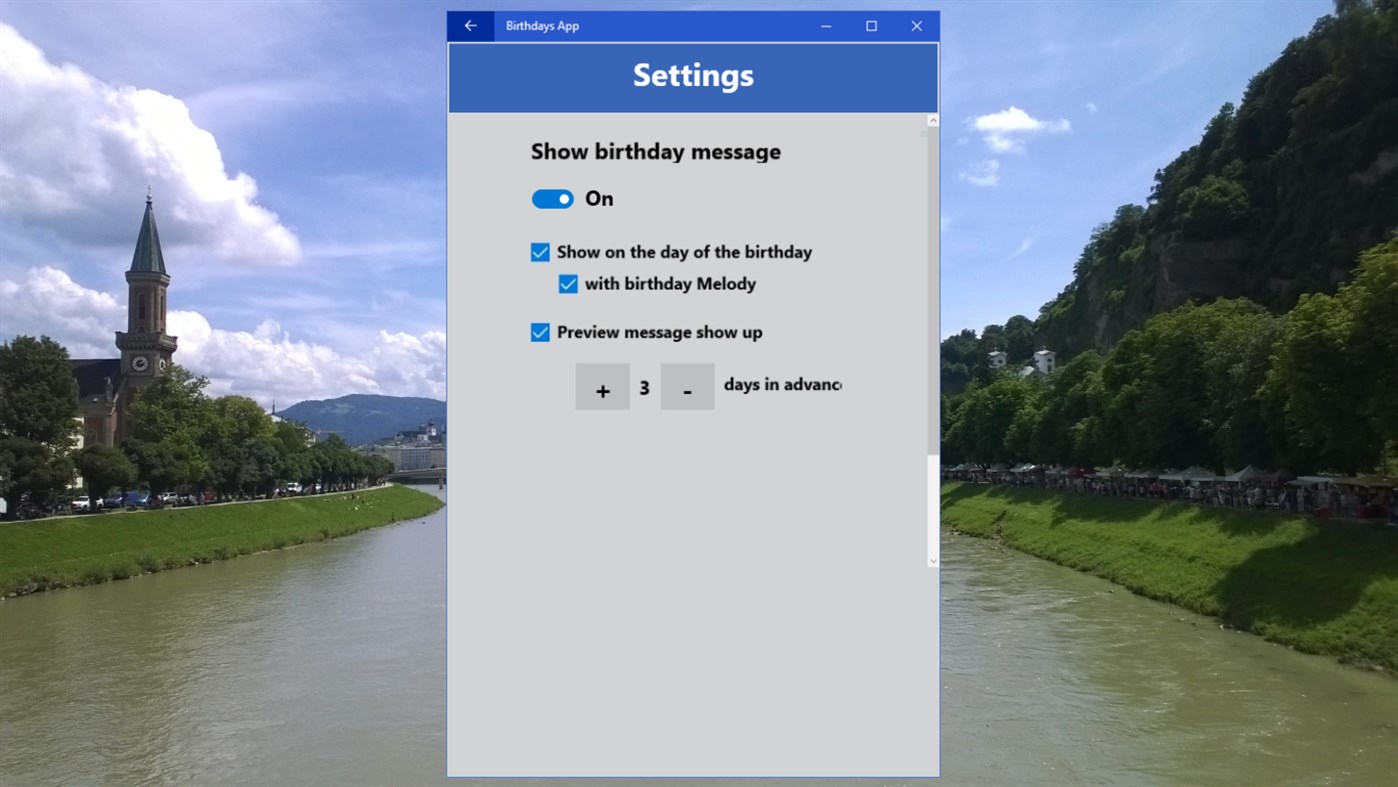
Task: Click the "Show birthday message" heading
Action: (x=655, y=151)
